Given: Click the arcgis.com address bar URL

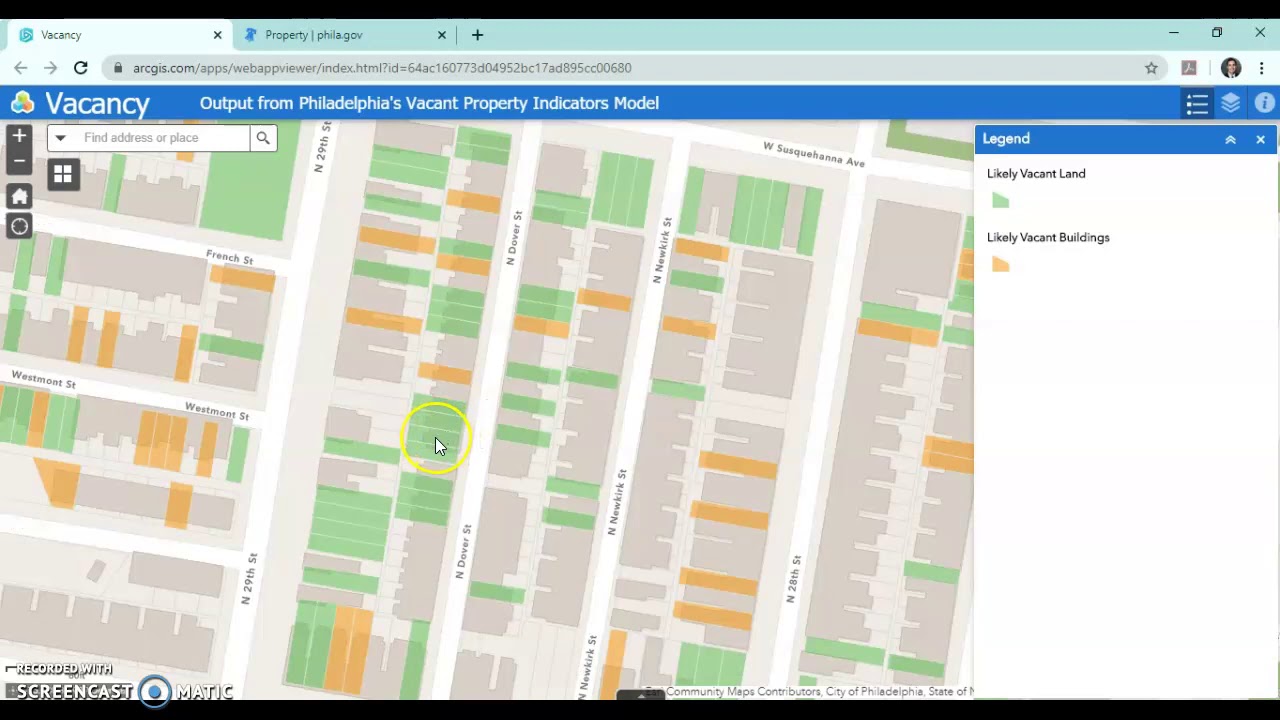Looking at the screenshot, I should coord(382,68).
